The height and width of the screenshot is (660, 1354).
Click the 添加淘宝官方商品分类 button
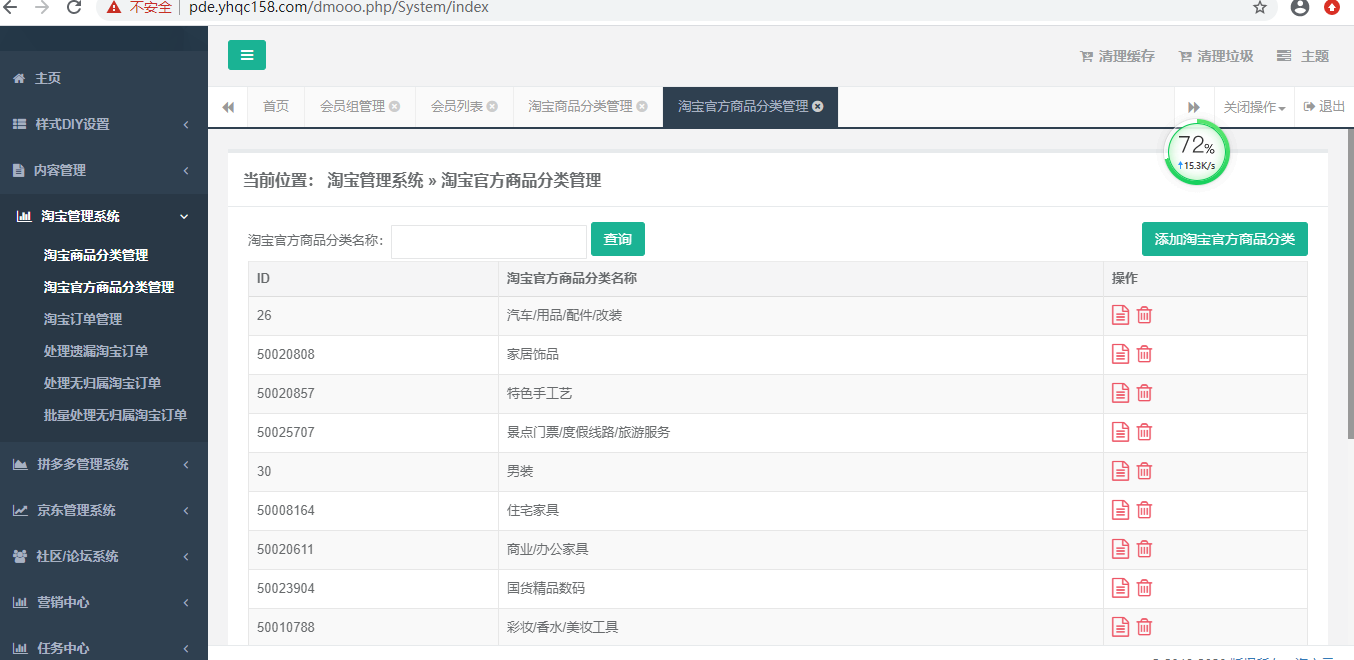[x=1224, y=239]
